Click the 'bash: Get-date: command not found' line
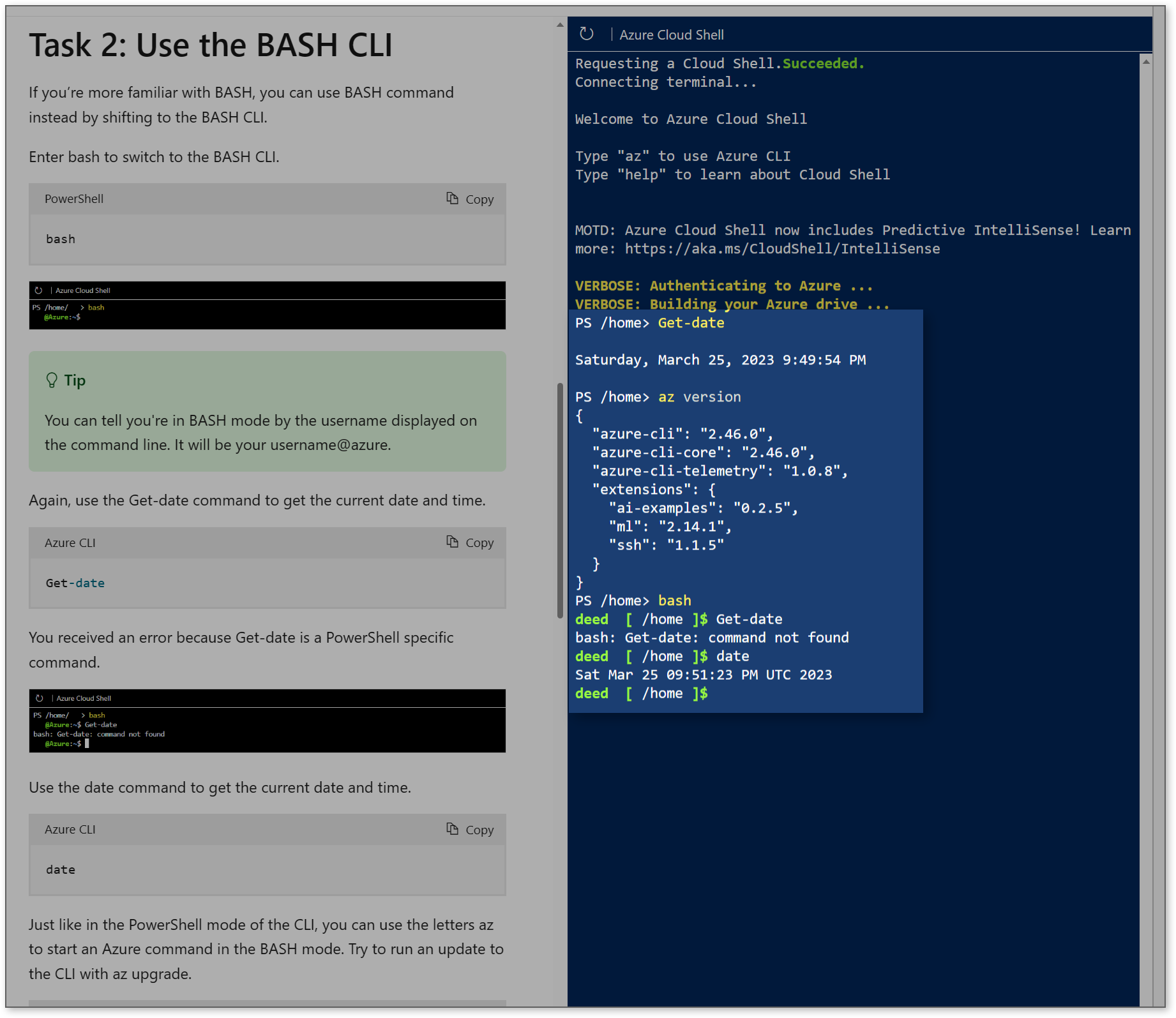This screenshot has width=1176, height=1018. pos(712,638)
